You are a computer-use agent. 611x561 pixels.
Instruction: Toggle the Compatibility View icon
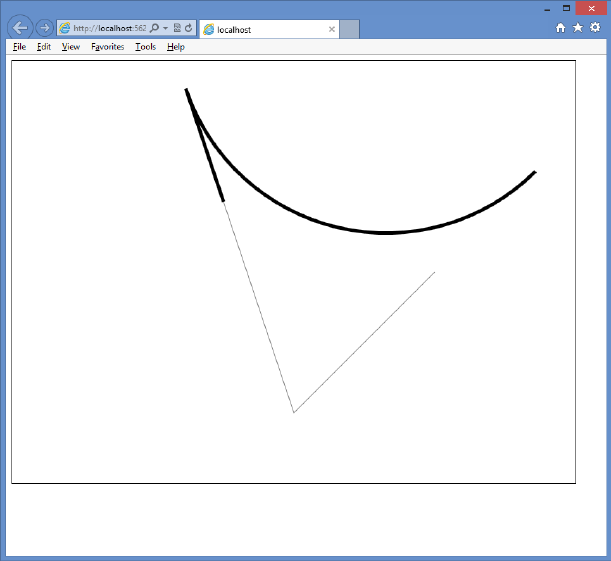[x=177, y=28]
